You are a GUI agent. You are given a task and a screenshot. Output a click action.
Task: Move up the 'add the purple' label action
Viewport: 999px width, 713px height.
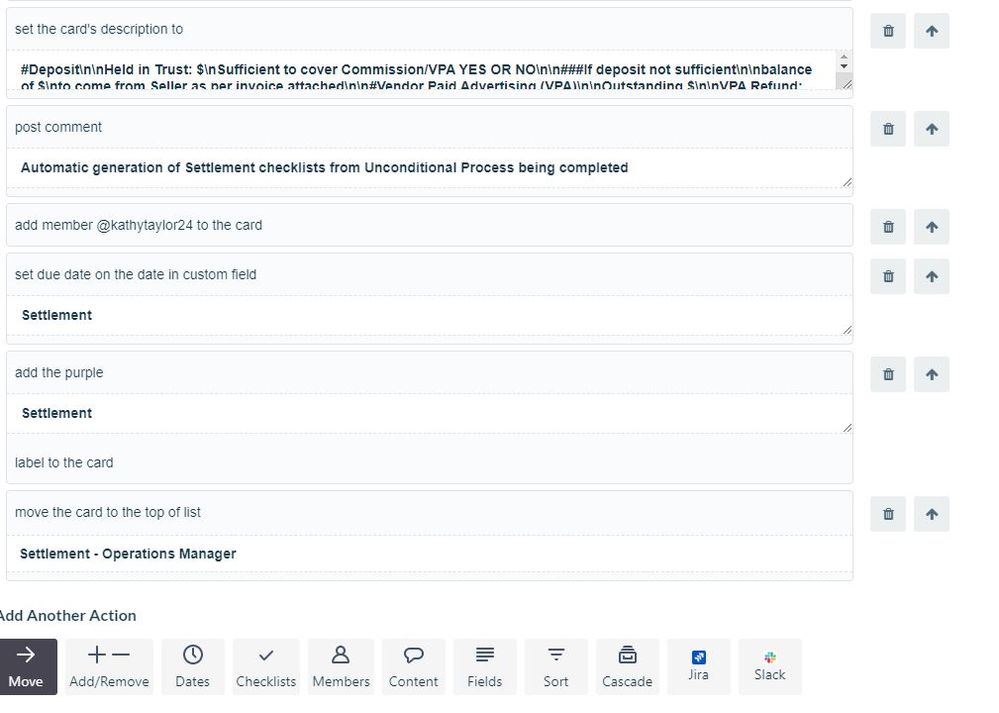(931, 374)
